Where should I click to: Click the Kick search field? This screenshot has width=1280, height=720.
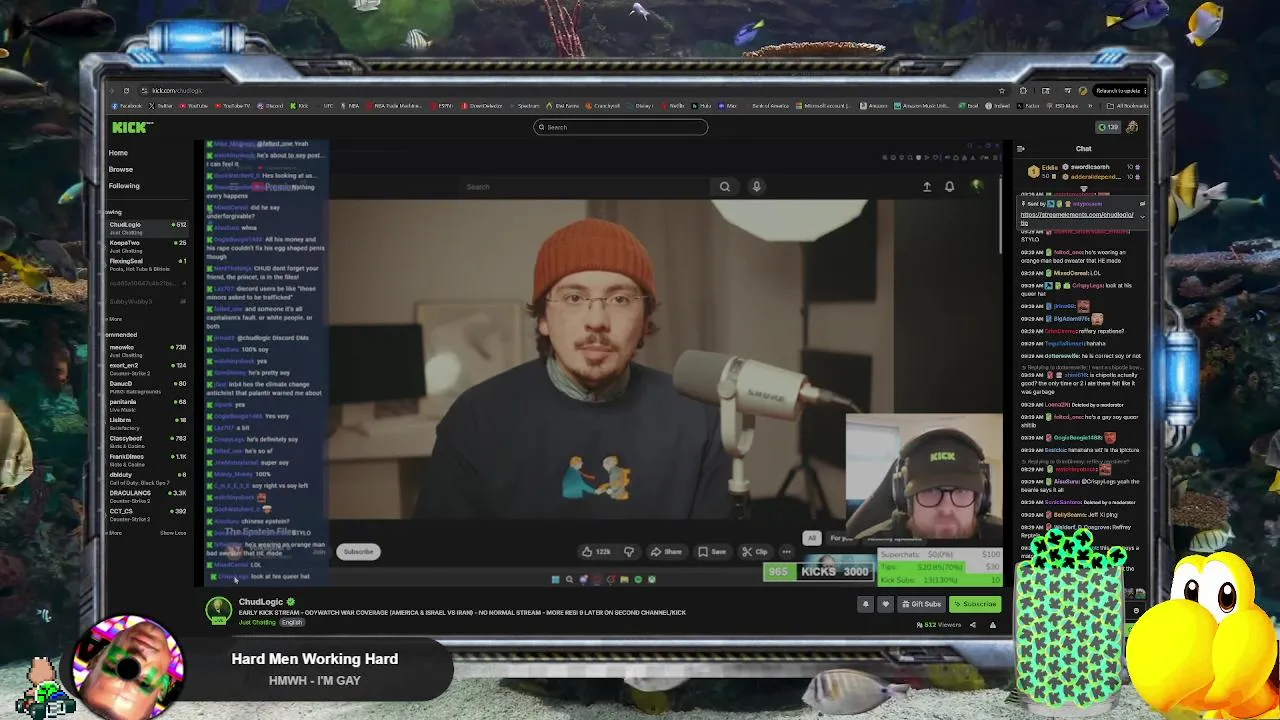(620, 127)
